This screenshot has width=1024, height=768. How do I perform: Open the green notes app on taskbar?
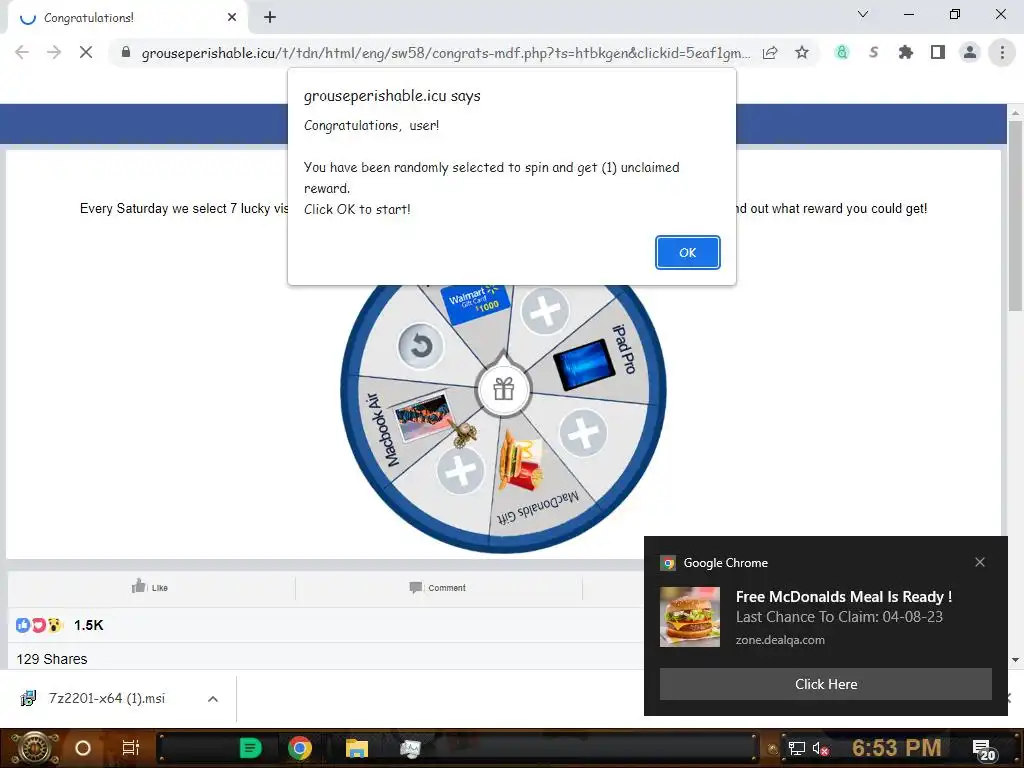(250, 748)
